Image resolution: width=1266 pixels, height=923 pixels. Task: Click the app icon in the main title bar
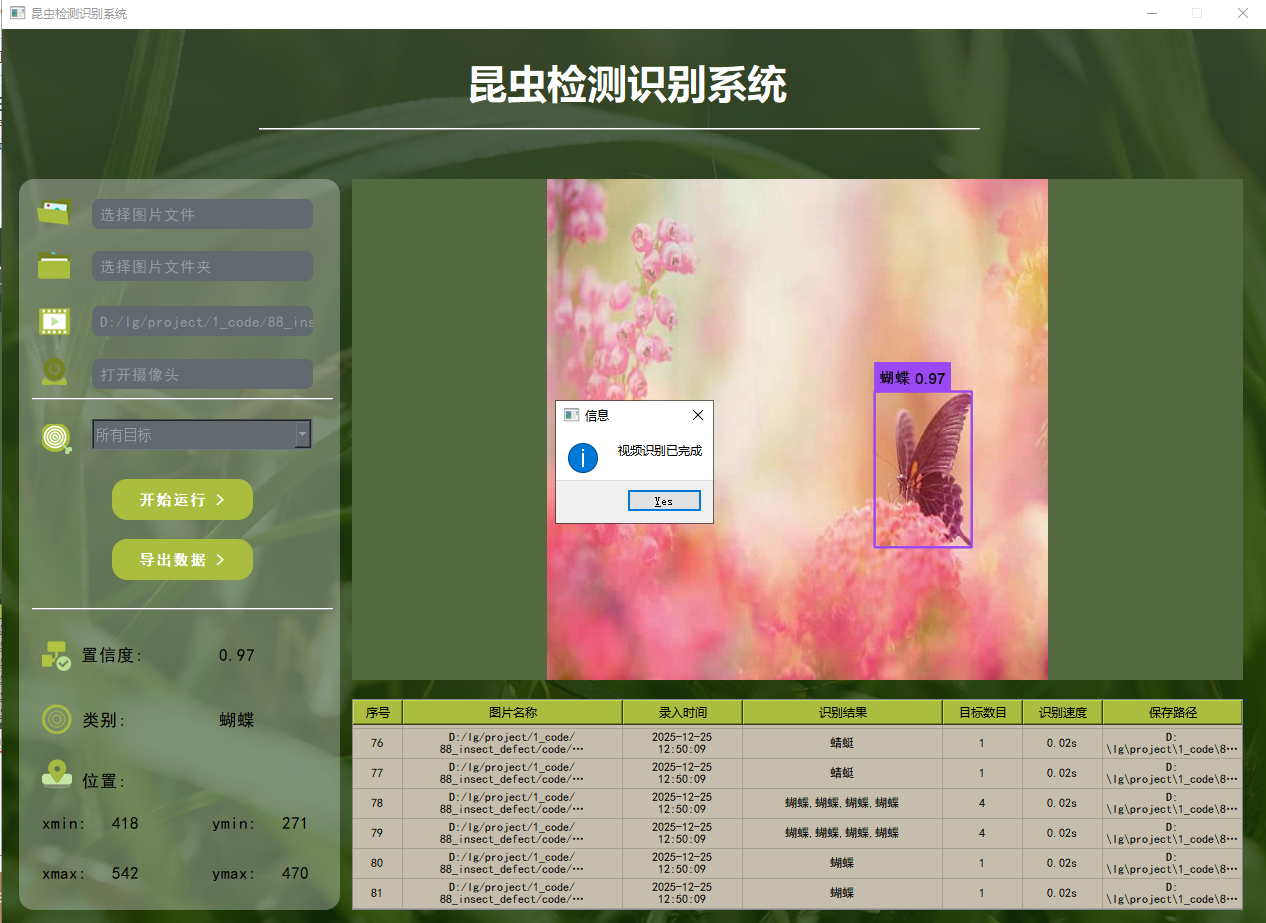[x=17, y=14]
